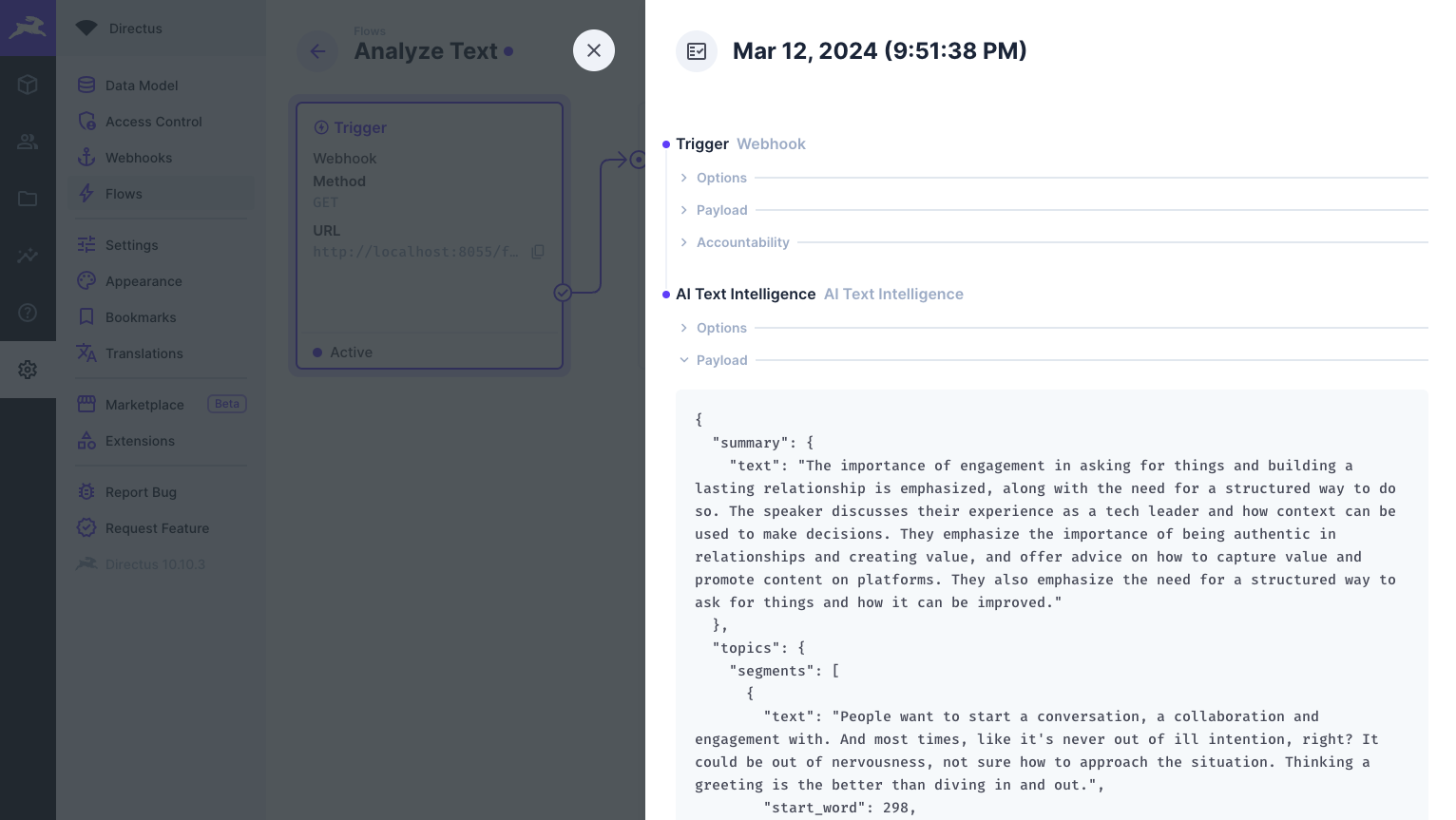The image size is (1456, 820).
Task: Click the Trigger panel header icon
Action: tap(321, 127)
